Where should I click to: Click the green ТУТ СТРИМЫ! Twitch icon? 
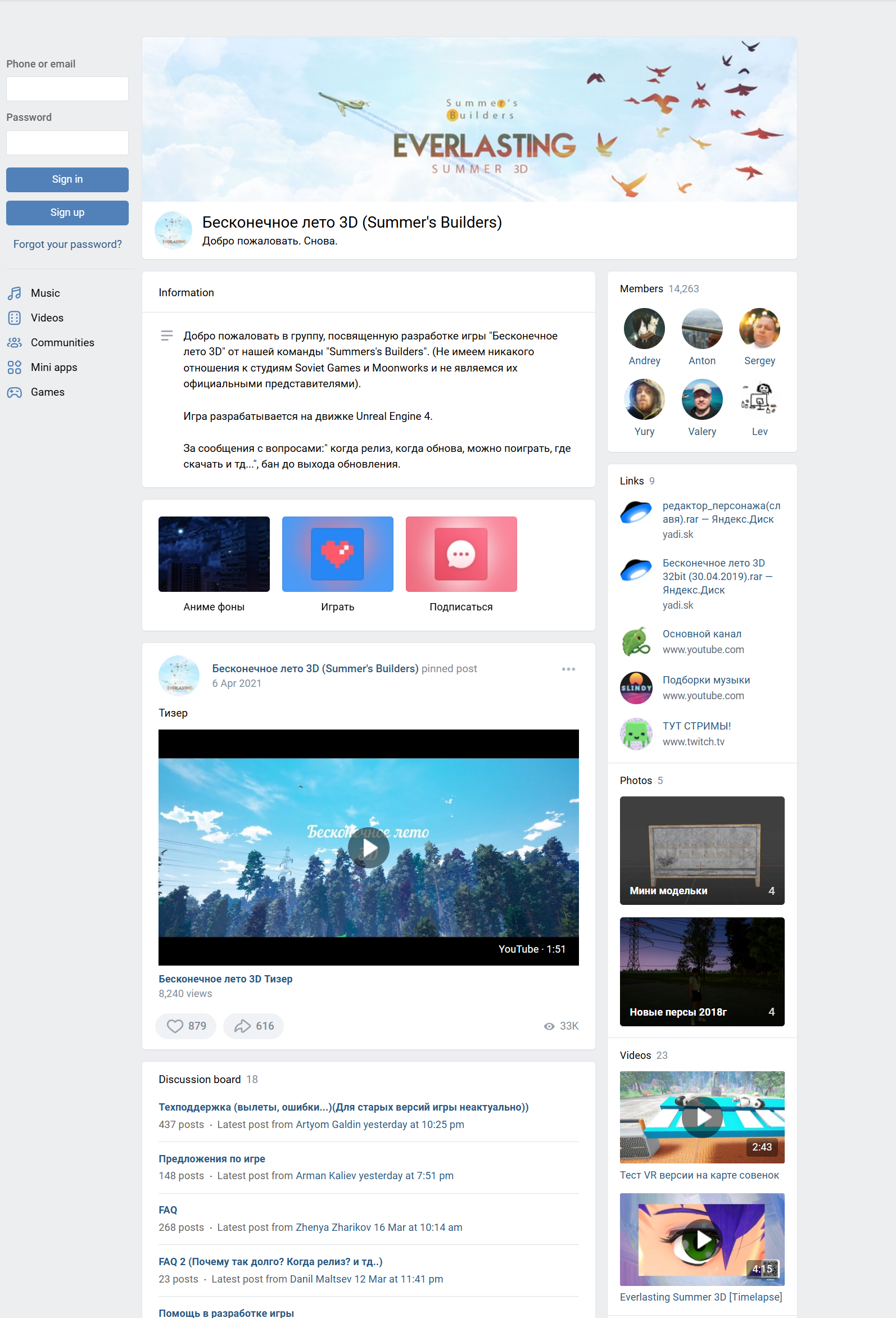(636, 733)
